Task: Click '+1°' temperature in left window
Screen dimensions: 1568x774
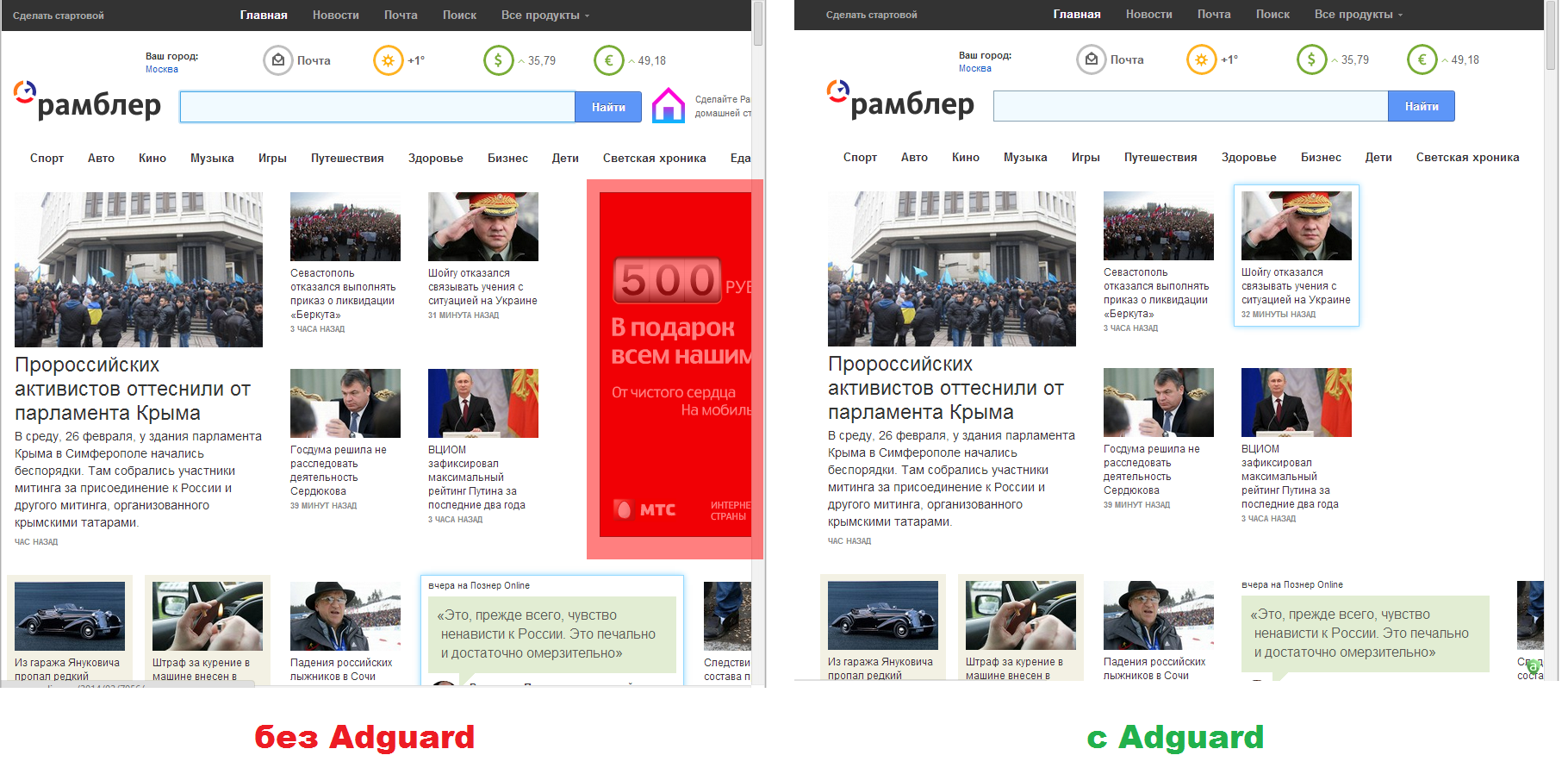Action: pos(416,61)
